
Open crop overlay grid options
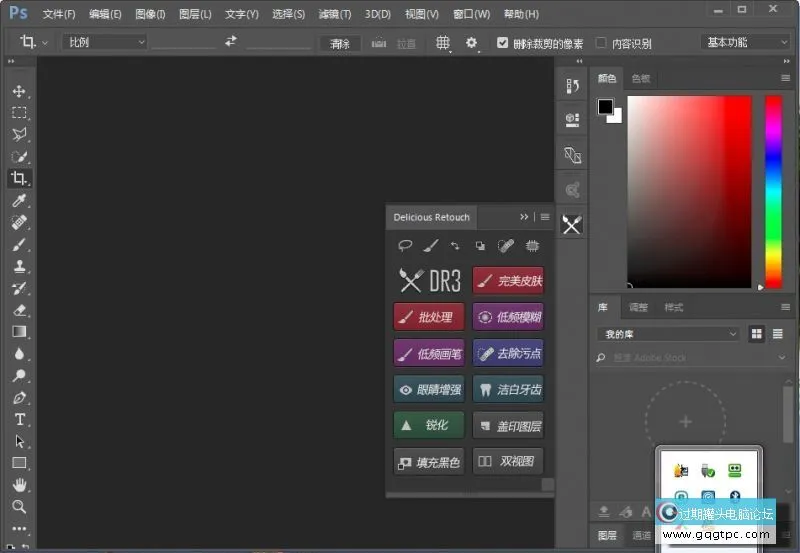443,43
